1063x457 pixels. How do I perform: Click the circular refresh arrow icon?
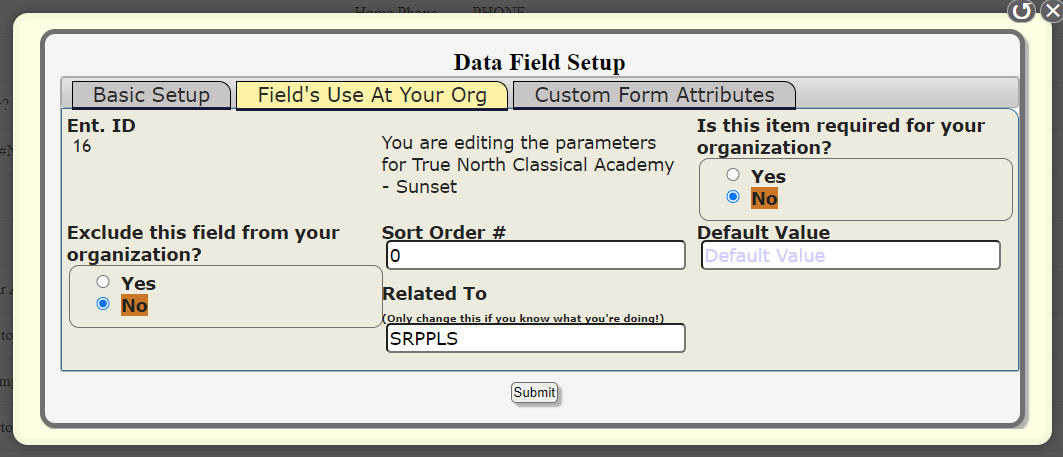tap(1021, 12)
